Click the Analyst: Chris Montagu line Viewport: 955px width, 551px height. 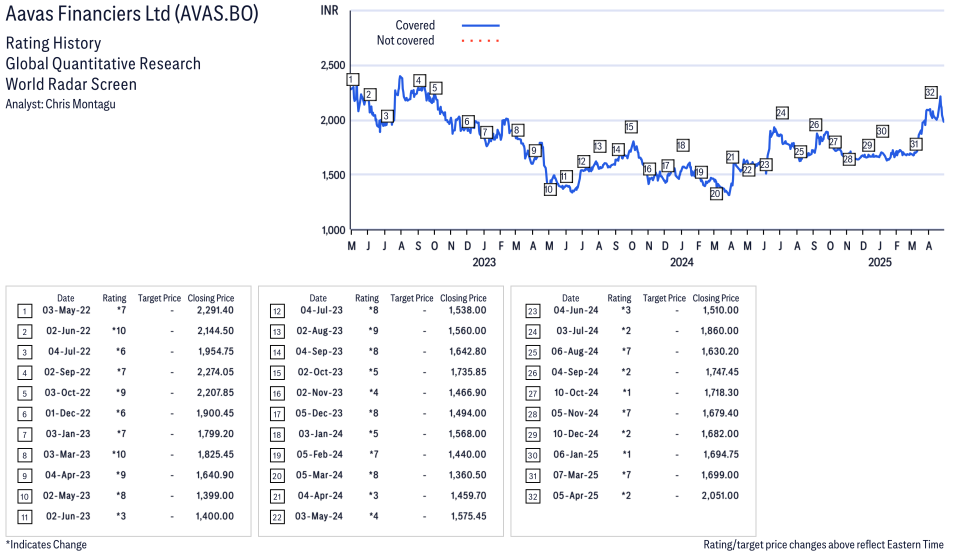pyautogui.click(x=60, y=104)
